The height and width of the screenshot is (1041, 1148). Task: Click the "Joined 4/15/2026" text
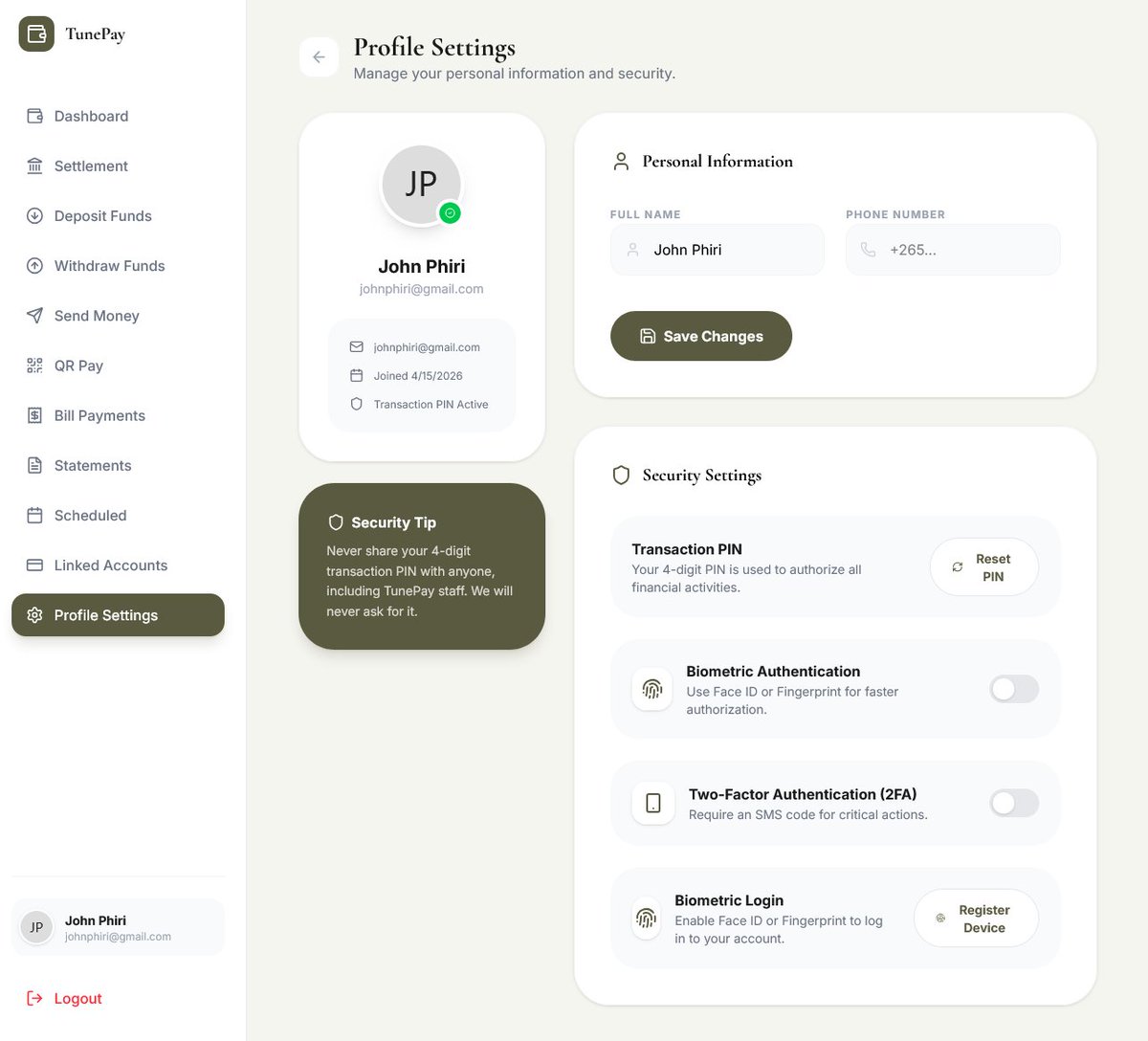[418, 376]
